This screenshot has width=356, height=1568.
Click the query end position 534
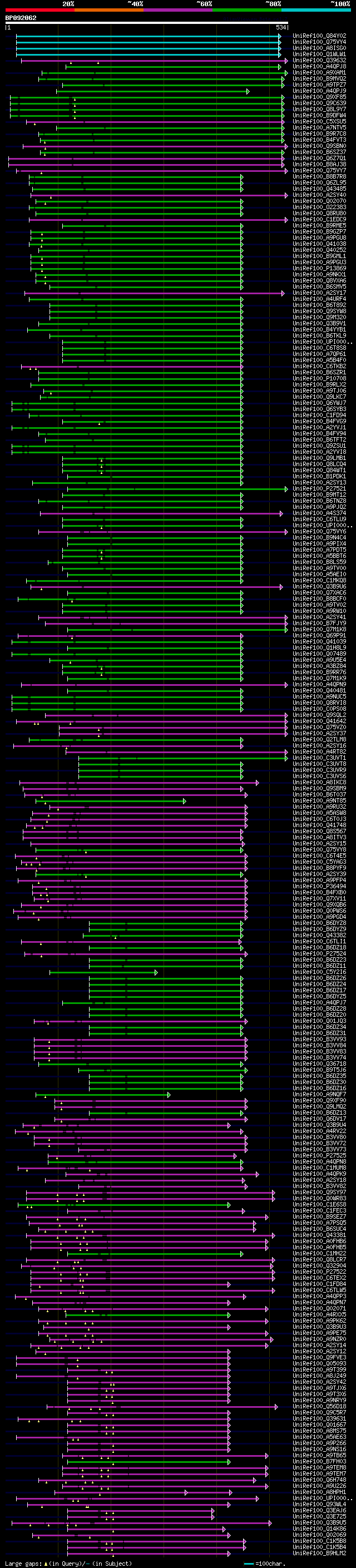(281, 27)
